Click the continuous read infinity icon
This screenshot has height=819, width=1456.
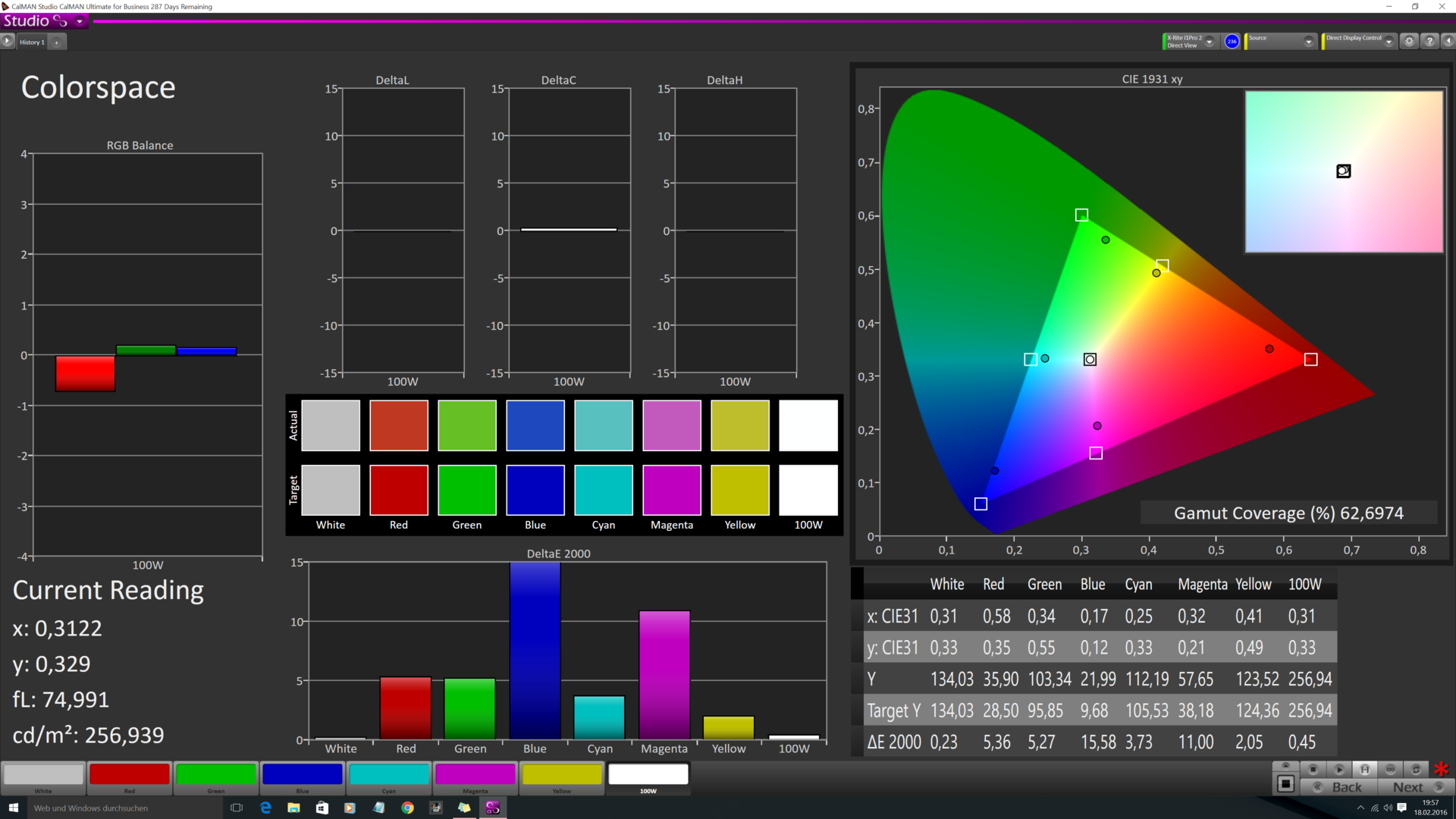pos(1390,769)
